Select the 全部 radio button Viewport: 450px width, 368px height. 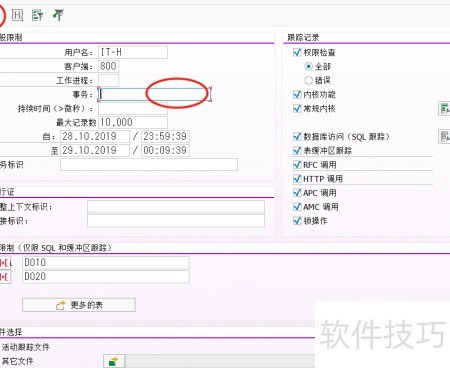click(x=309, y=66)
